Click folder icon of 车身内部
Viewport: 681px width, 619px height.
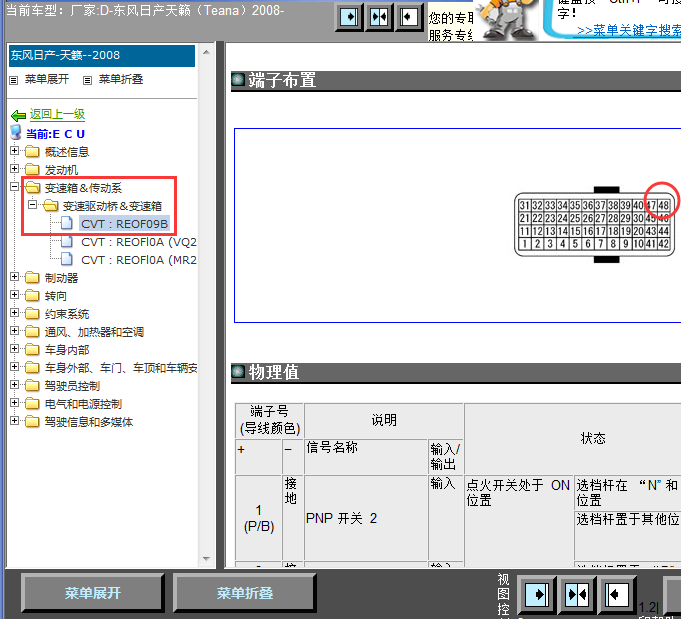pyautogui.click(x=32, y=350)
